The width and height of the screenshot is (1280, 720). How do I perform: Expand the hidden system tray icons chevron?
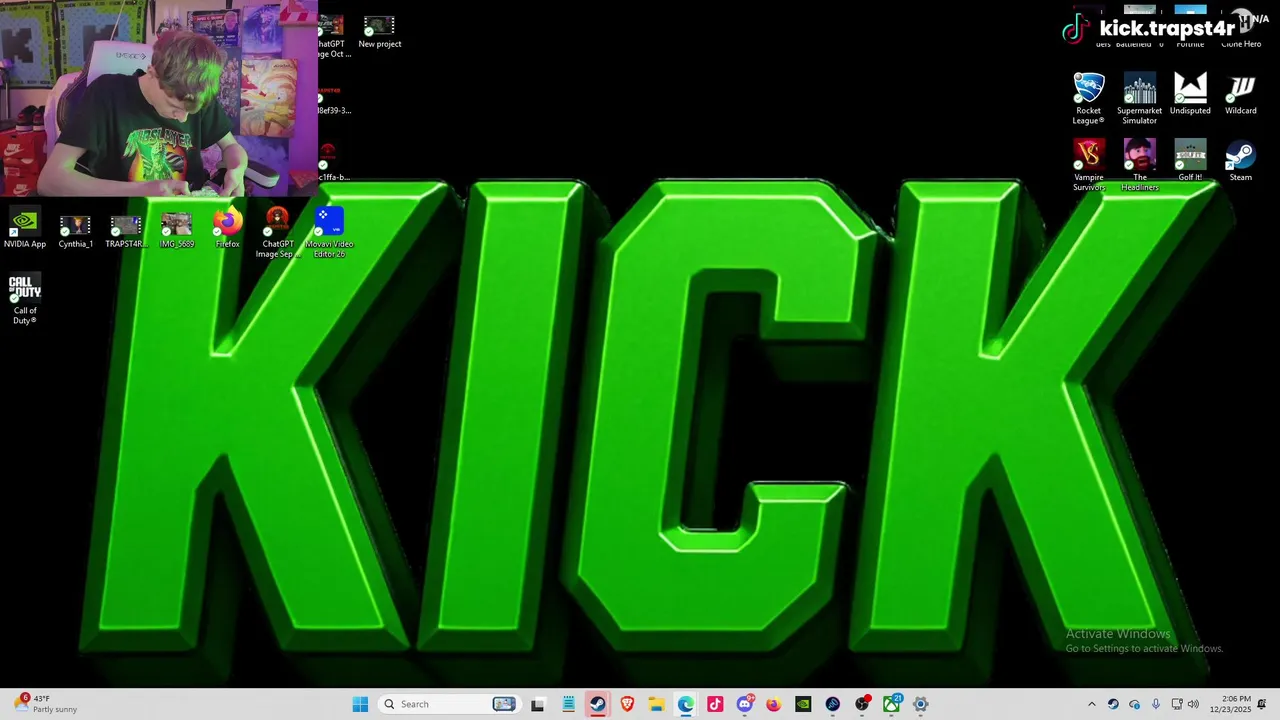coord(1091,704)
